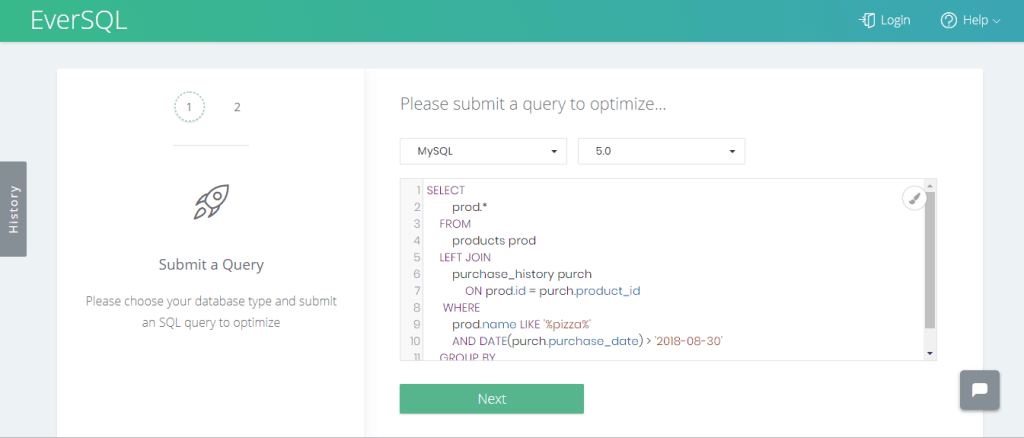Click the Login door icon
The height and width of the screenshot is (438, 1024).
point(868,20)
